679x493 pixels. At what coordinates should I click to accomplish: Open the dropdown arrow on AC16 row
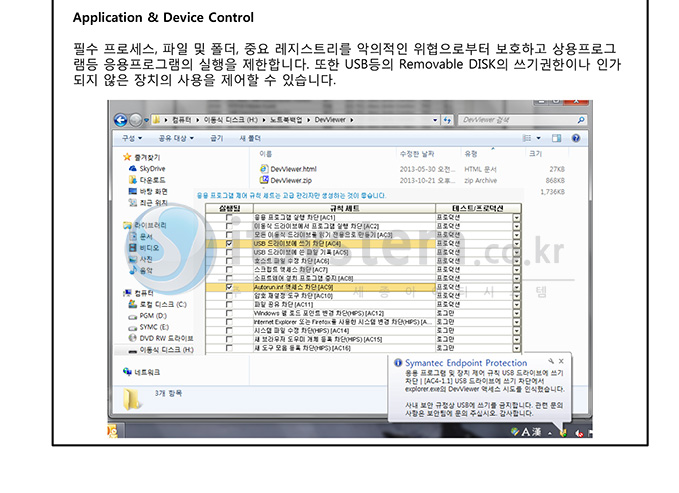[x=517, y=348]
